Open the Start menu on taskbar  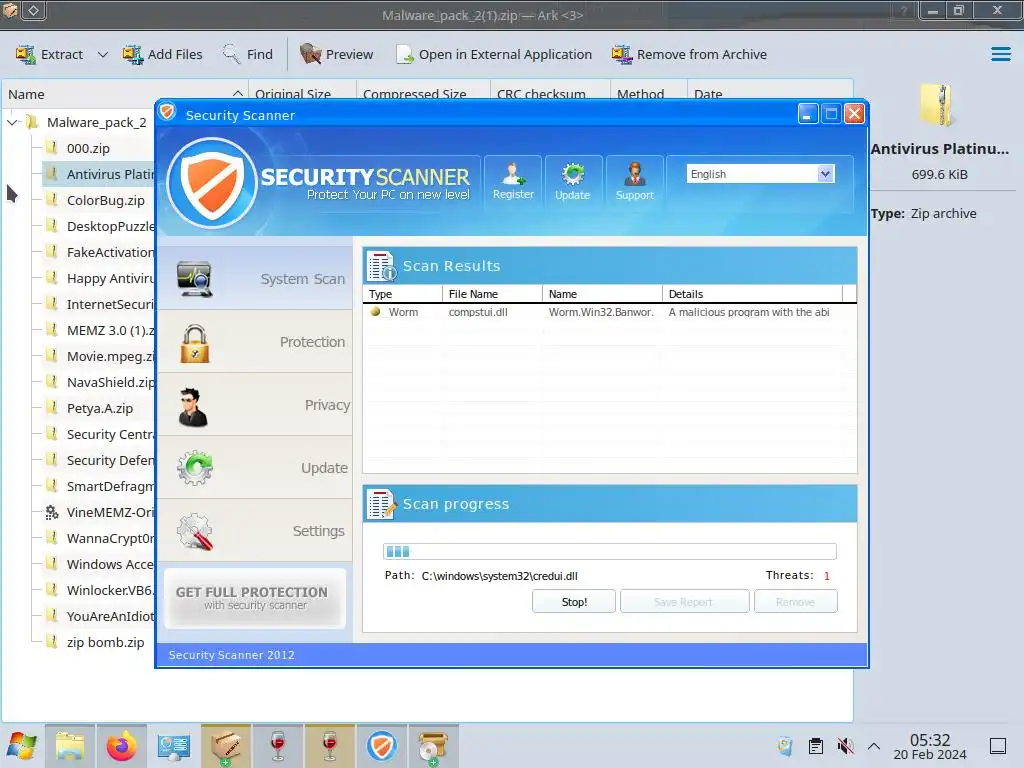[22, 746]
